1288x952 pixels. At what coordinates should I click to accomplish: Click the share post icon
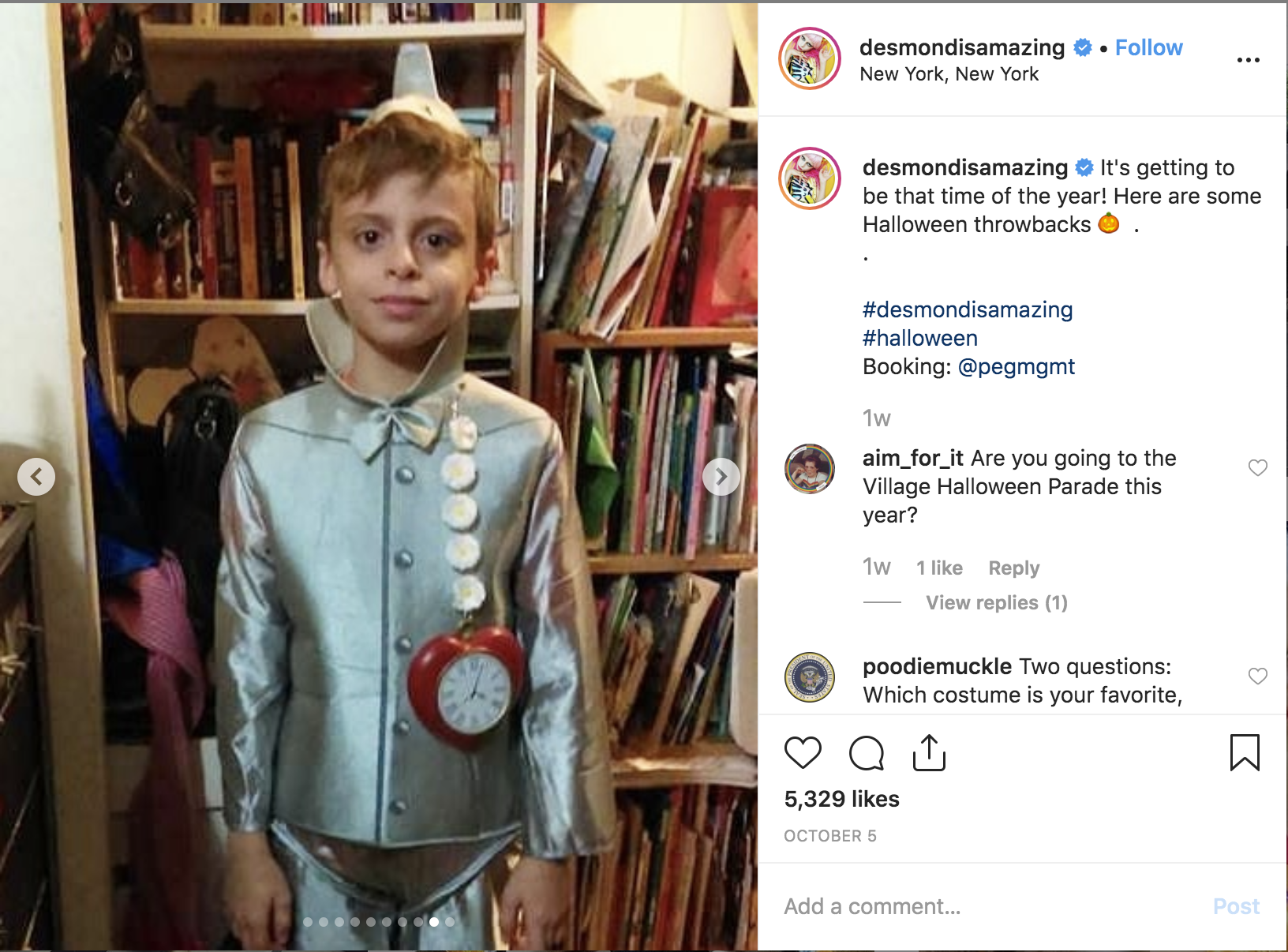point(929,752)
